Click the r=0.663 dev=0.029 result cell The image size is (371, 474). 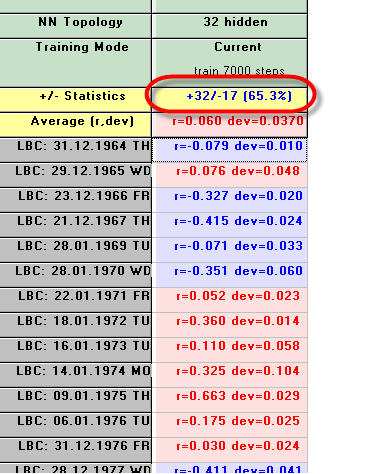click(230, 400)
